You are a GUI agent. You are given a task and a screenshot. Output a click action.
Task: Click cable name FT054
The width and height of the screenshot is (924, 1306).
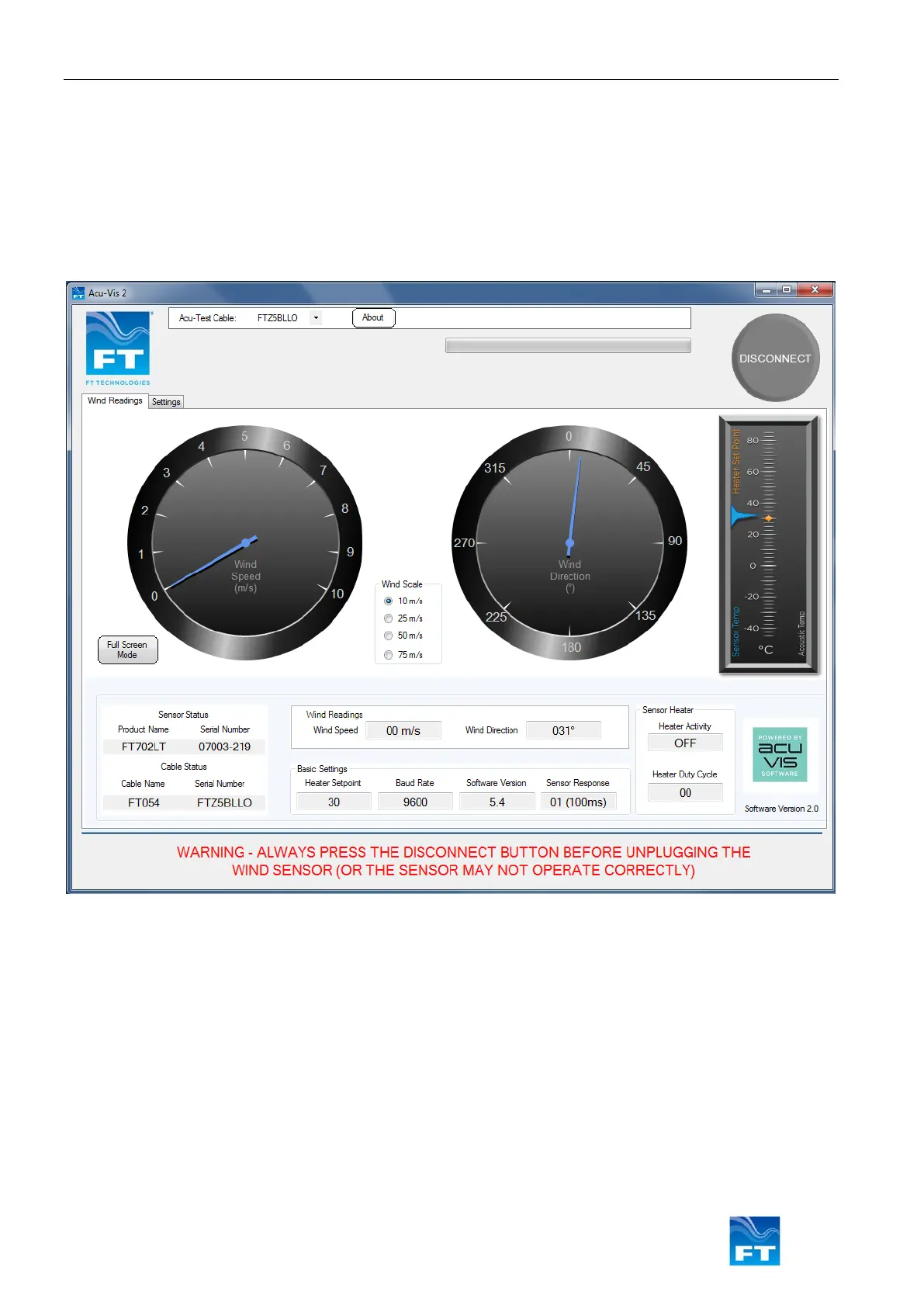point(144,803)
